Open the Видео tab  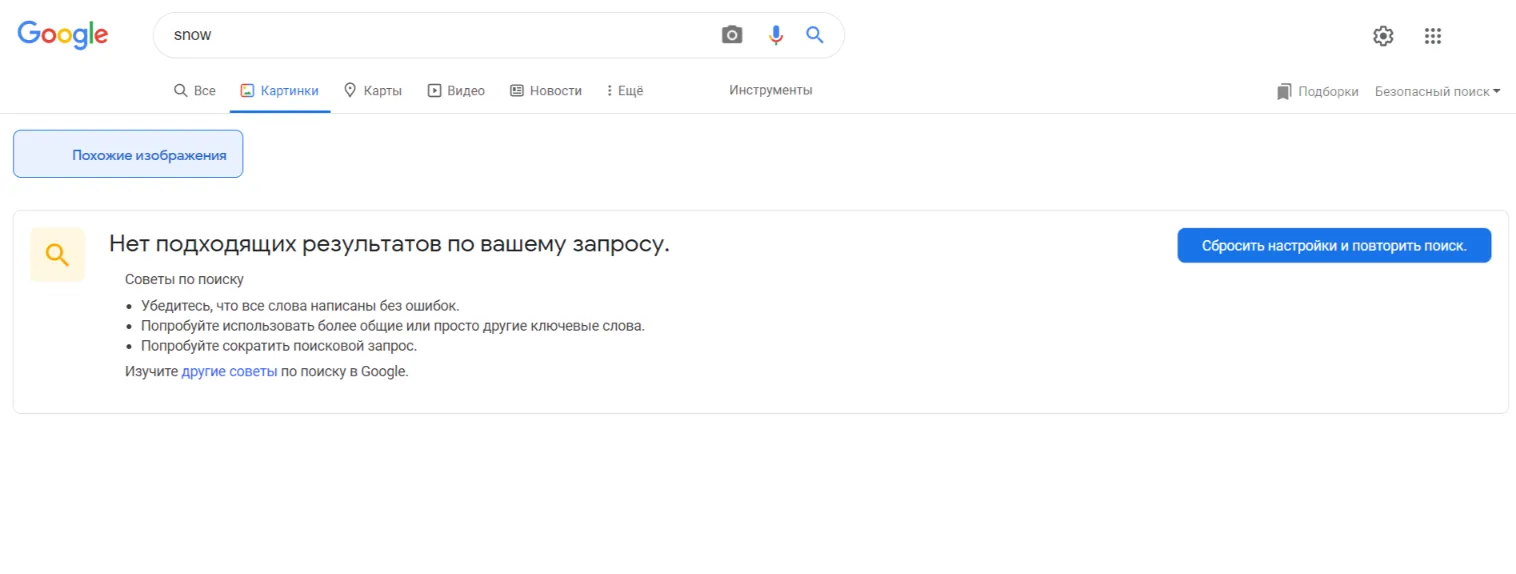pyautogui.click(x=456, y=90)
